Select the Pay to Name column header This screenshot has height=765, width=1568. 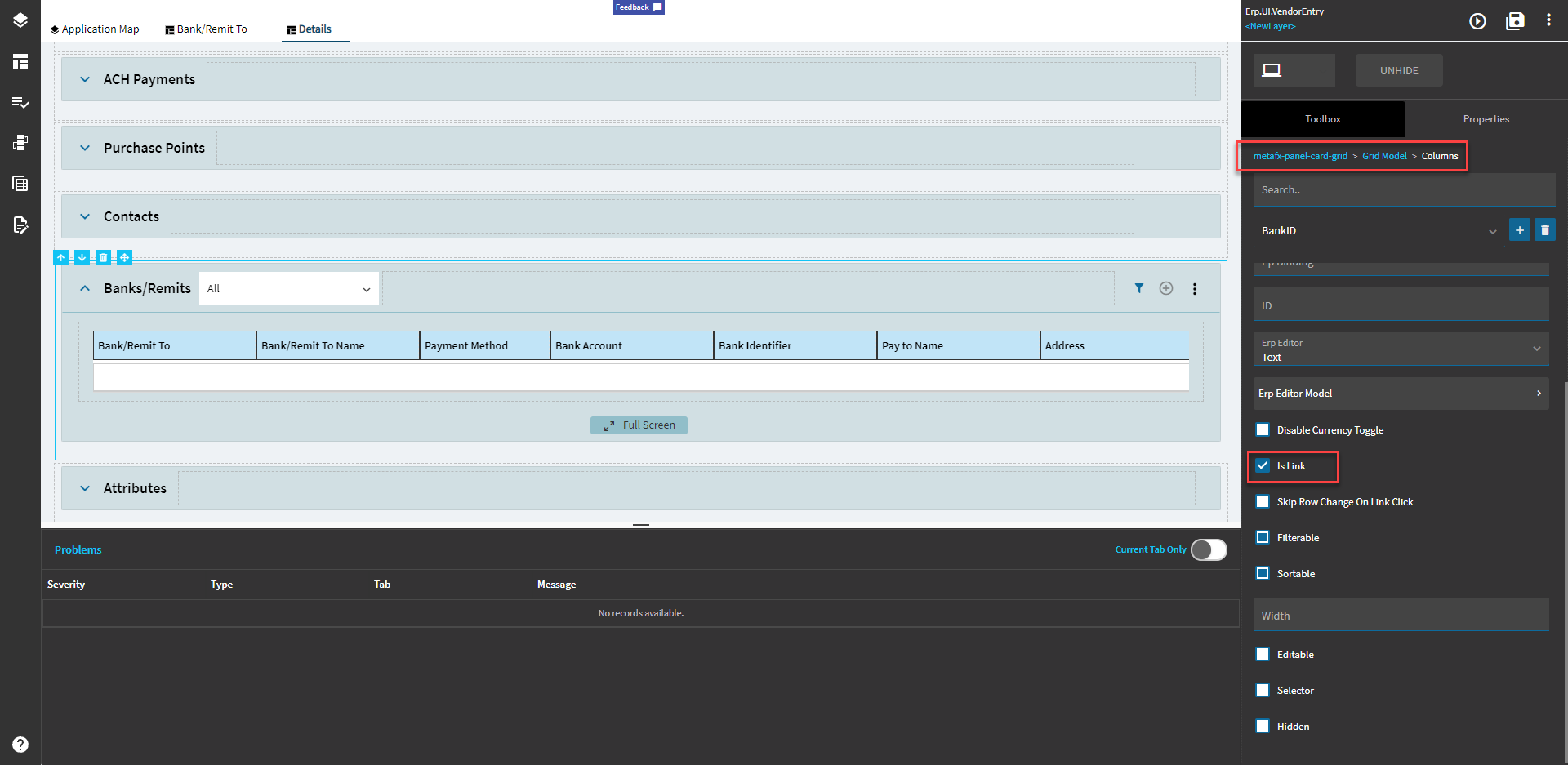959,345
